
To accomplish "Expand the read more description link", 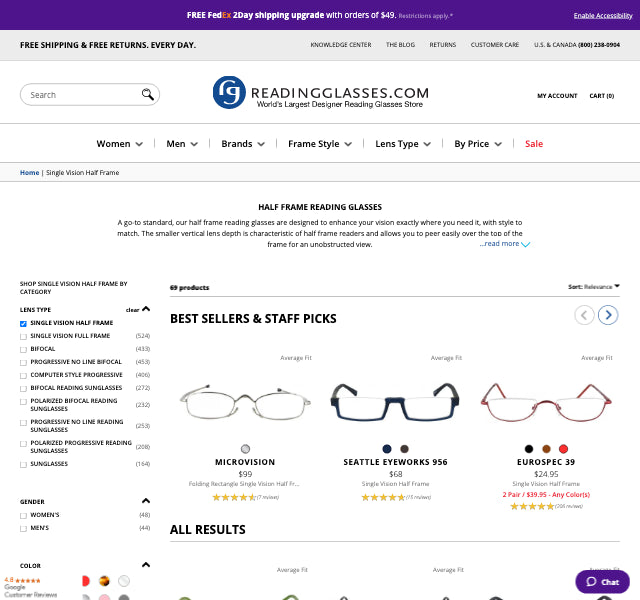I will 504,244.
